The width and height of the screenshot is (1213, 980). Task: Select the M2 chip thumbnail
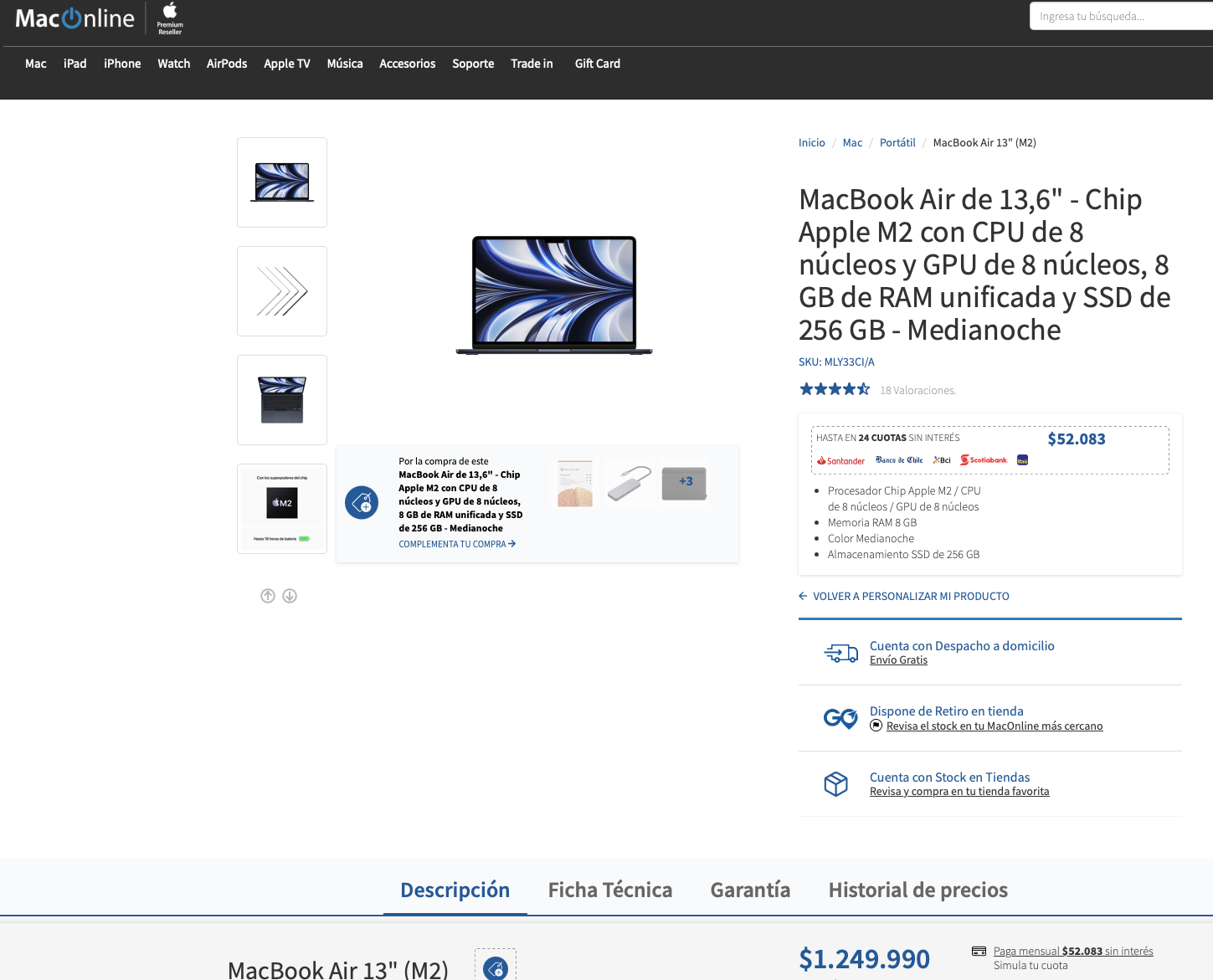click(282, 509)
